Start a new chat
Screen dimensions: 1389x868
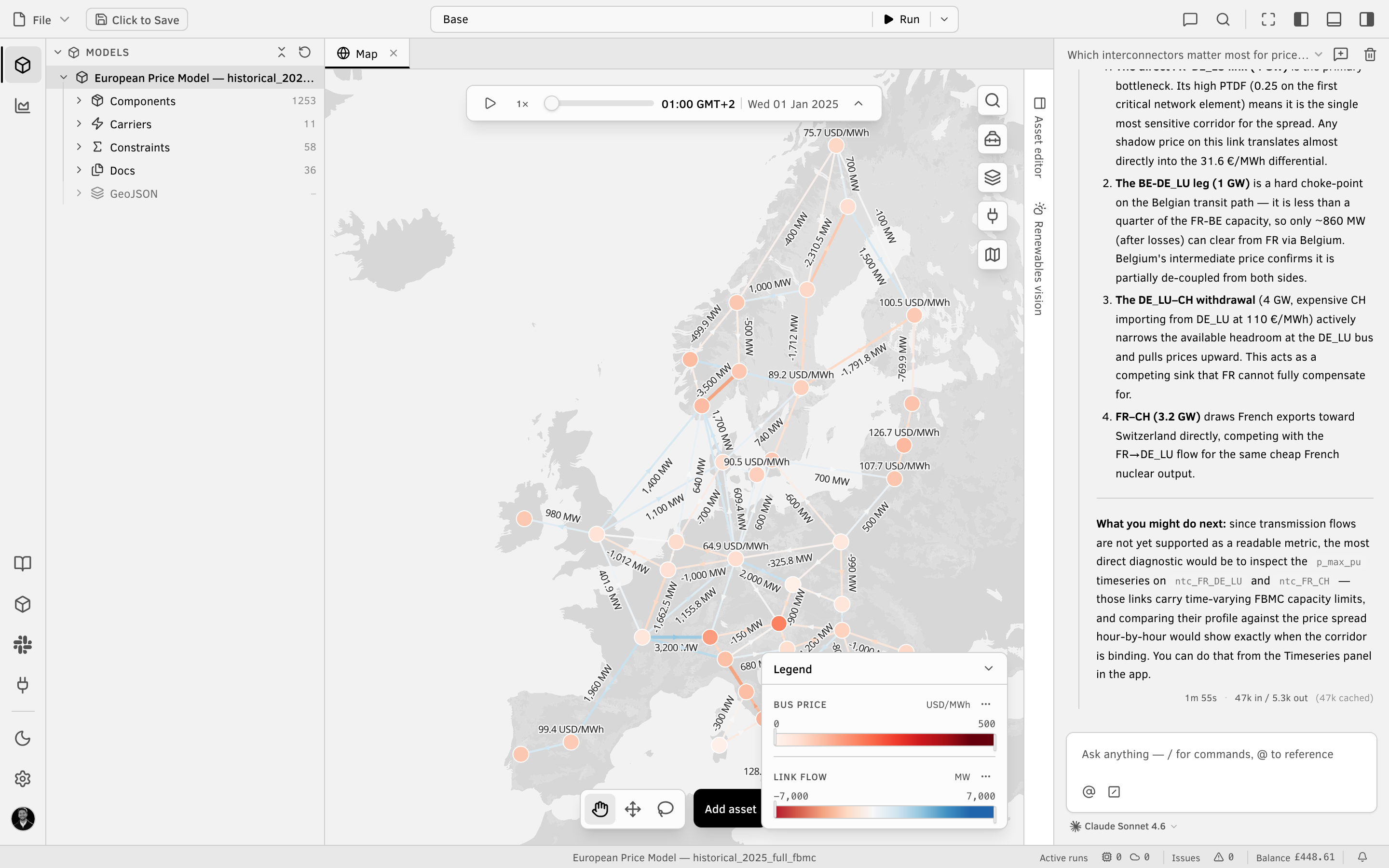[1341, 54]
